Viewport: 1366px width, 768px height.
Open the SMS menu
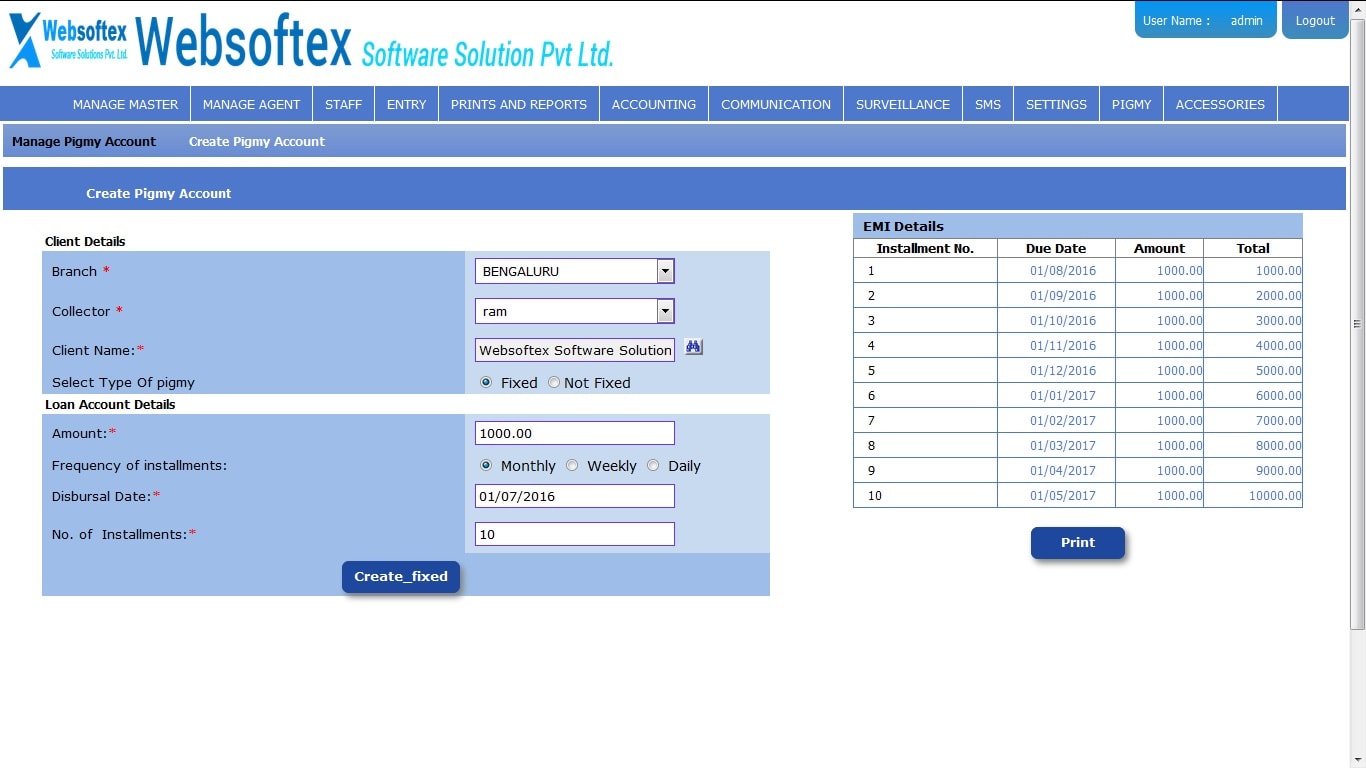coord(988,104)
